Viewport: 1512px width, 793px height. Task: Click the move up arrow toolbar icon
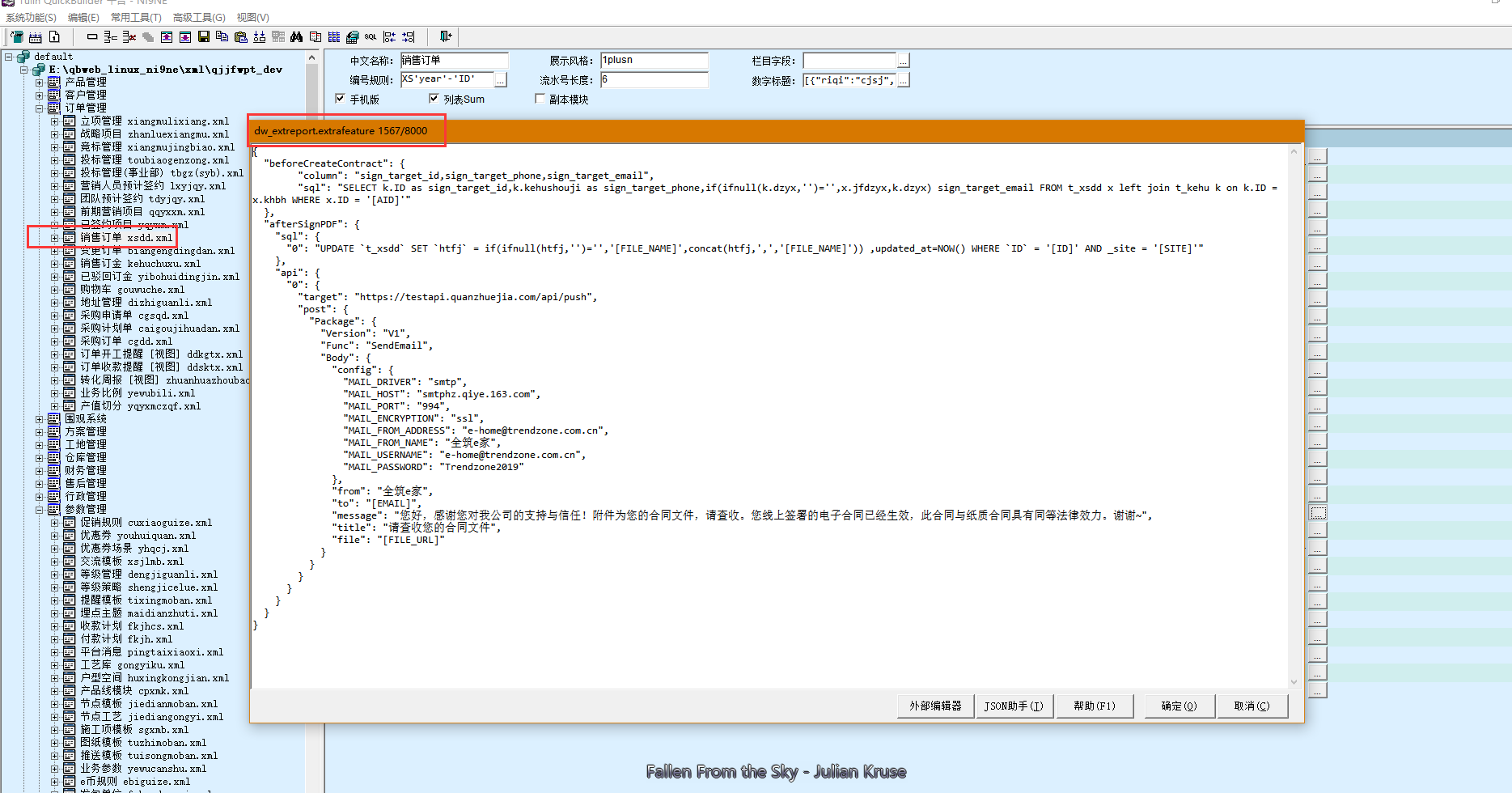167,37
